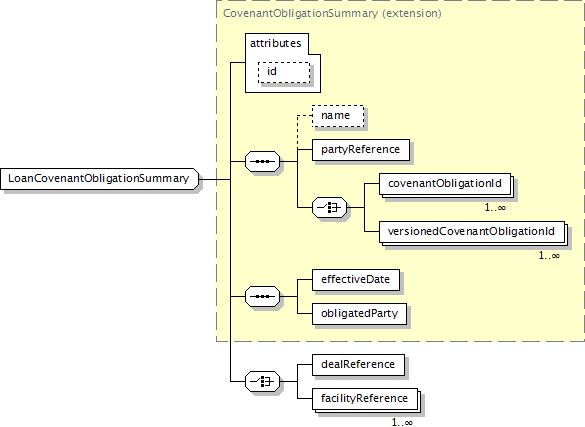The height and width of the screenshot is (427, 585).
Task: Click the attributes tab label
Action: click(276, 43)
